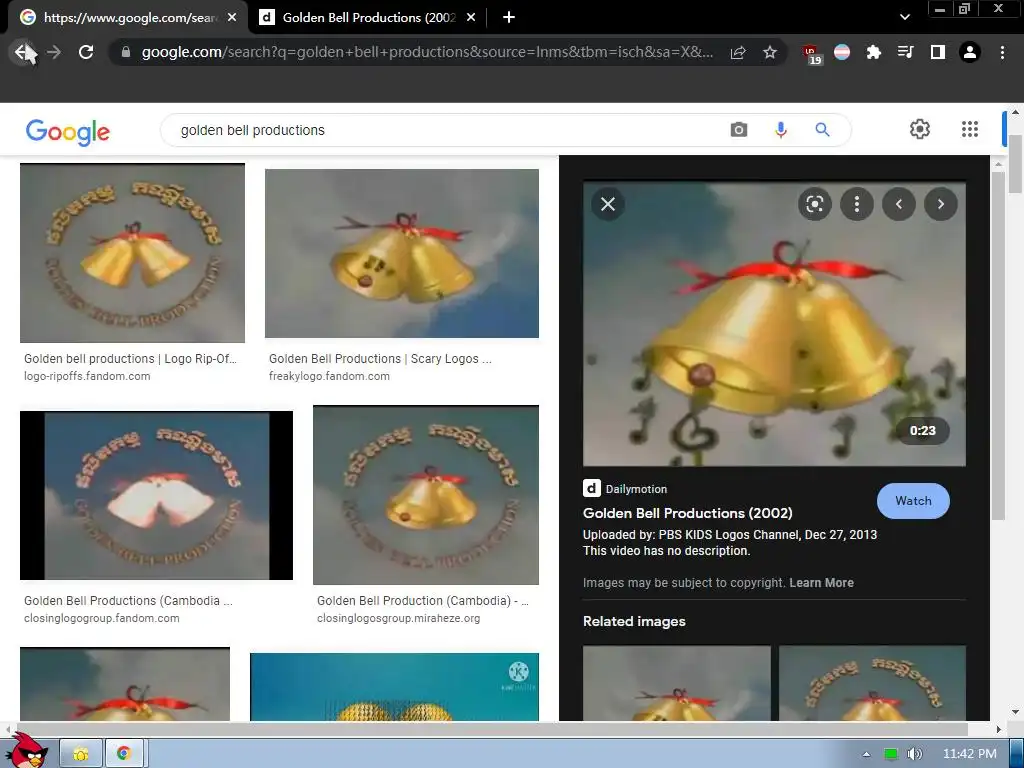
Task: Close the Google search tab
Action: click(232, 18)
